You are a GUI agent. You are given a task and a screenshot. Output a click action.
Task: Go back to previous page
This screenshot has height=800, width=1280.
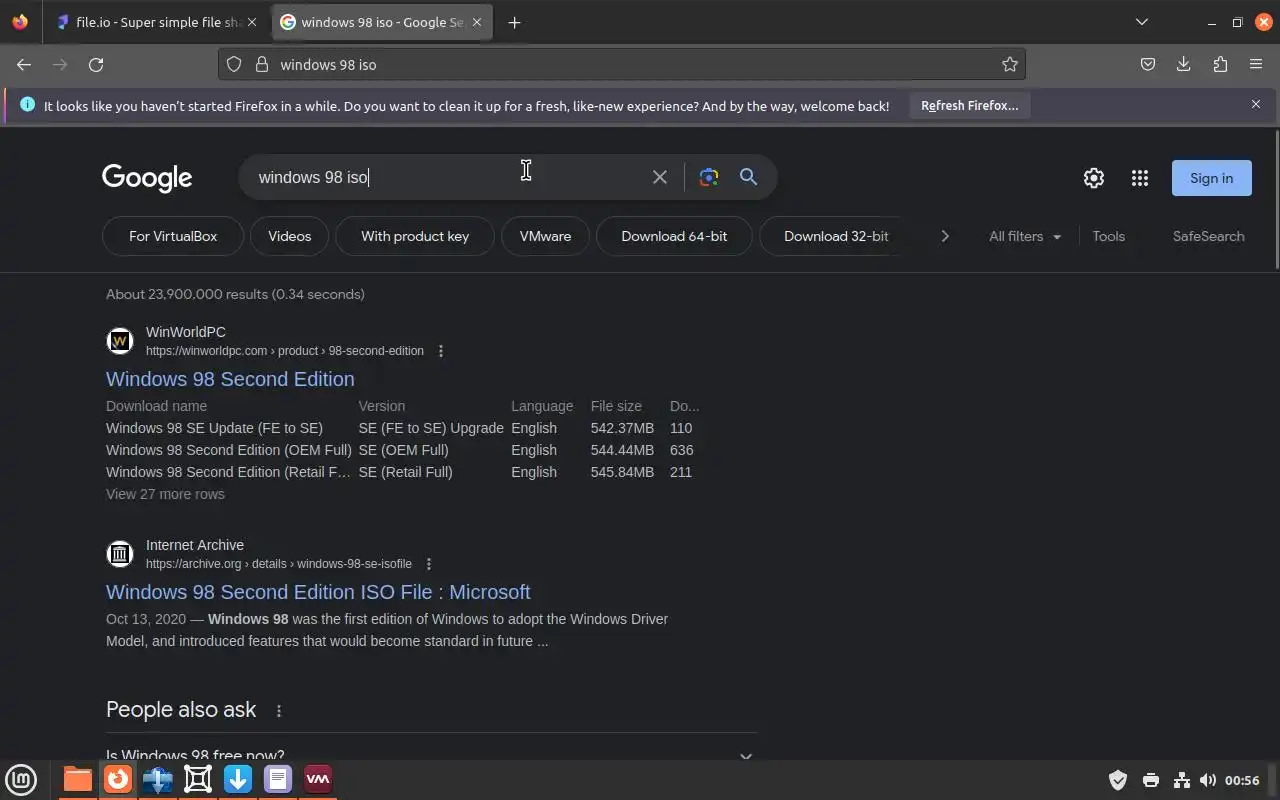point(24,64)
